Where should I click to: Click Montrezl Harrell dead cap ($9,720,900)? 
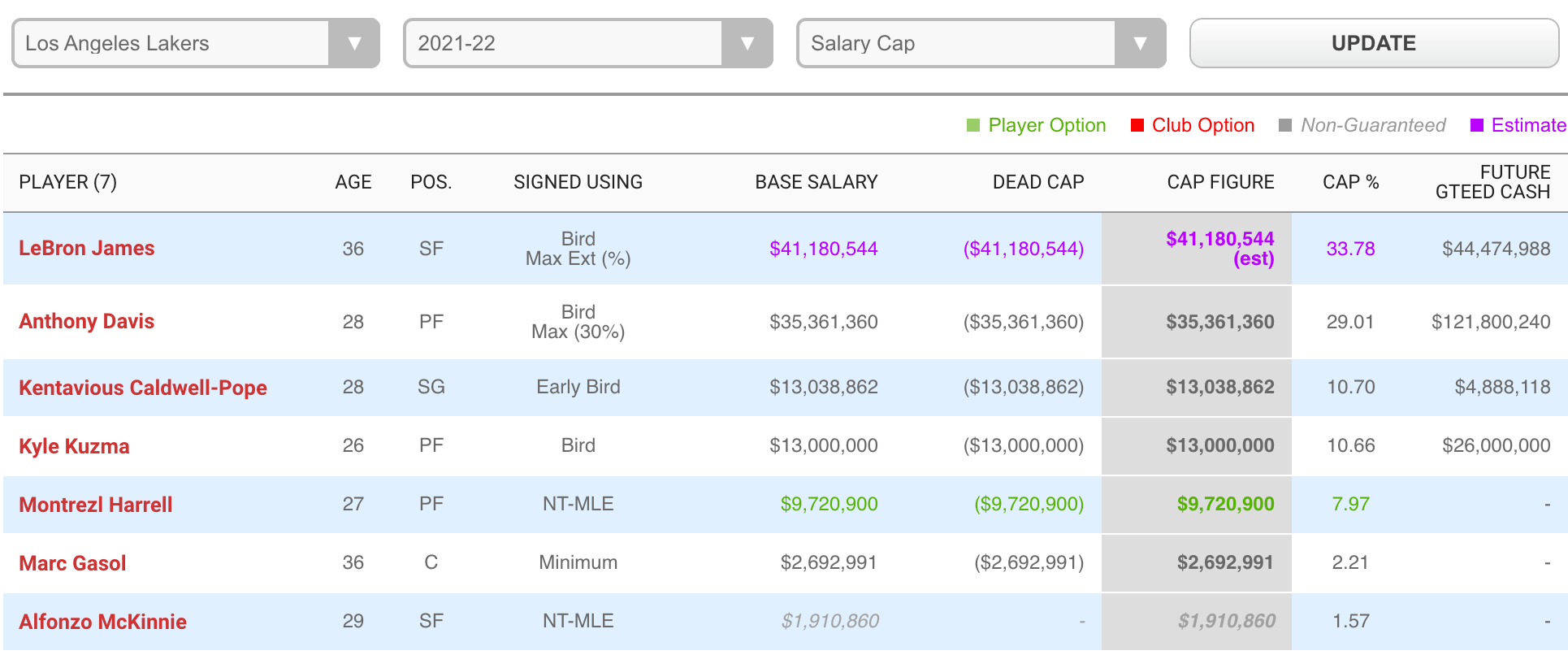click(x=1029, y=504)
